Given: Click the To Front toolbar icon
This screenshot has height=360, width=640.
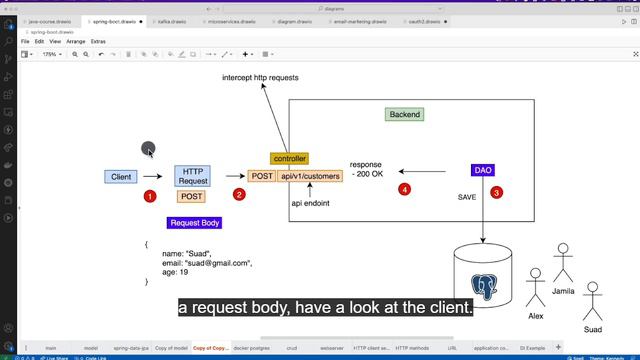Looking at the screenshot, I should point(144,54).
